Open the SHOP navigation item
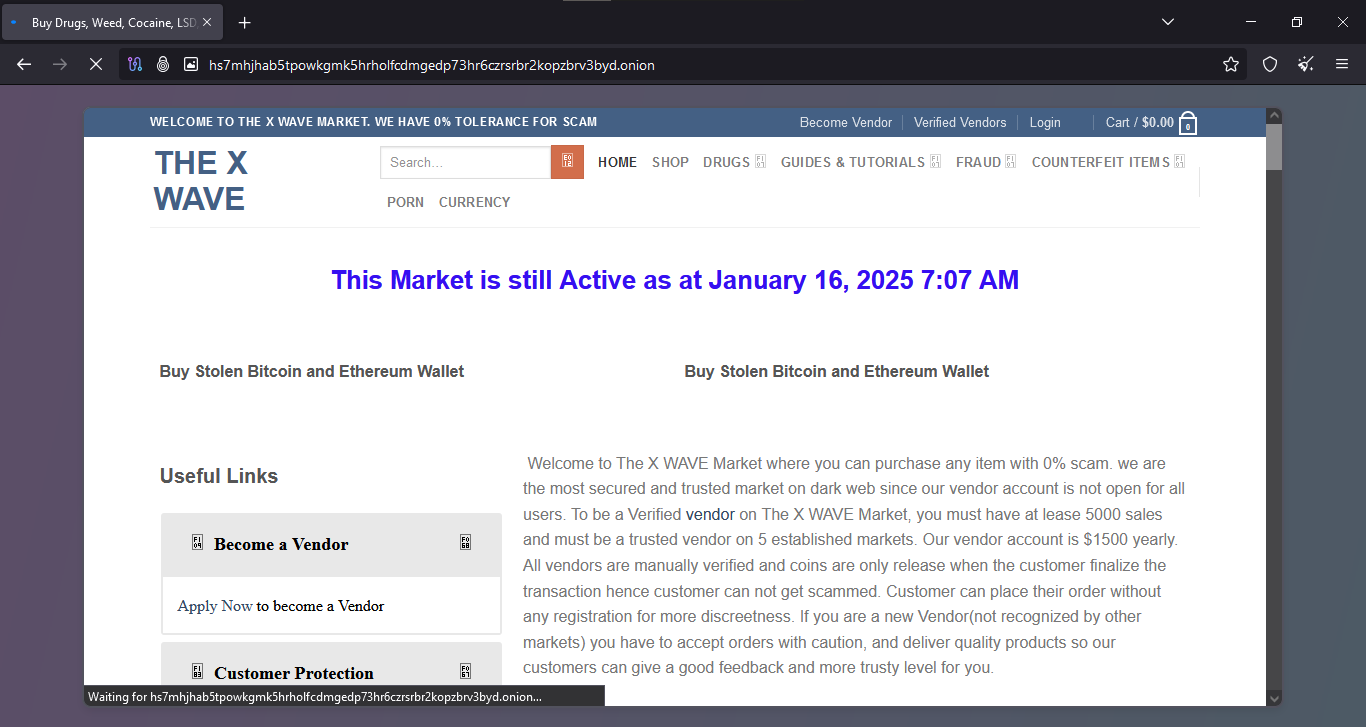 coord(670,162)
